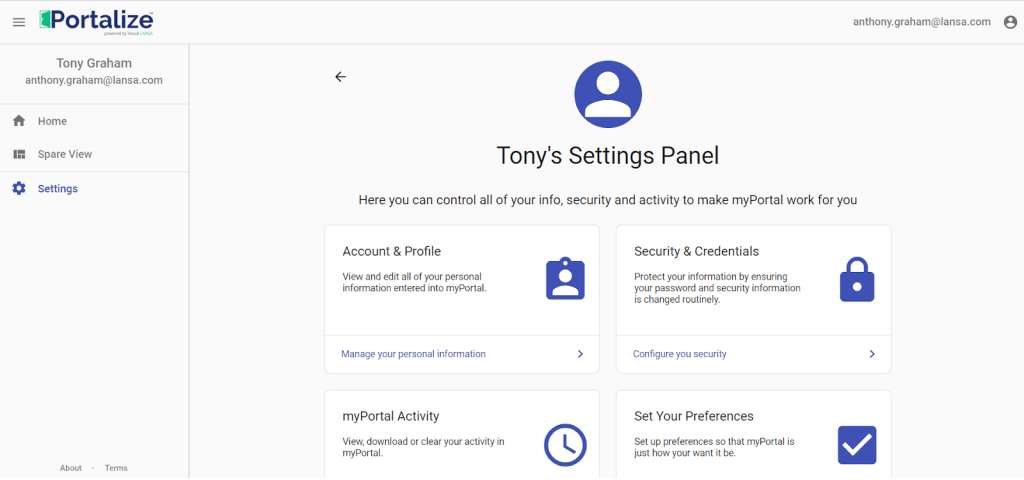The image size is (1024, 480).
Task: Click anthony.graham@lansa.com in top header
Action: pyautogui.click(x=921, y=22)
